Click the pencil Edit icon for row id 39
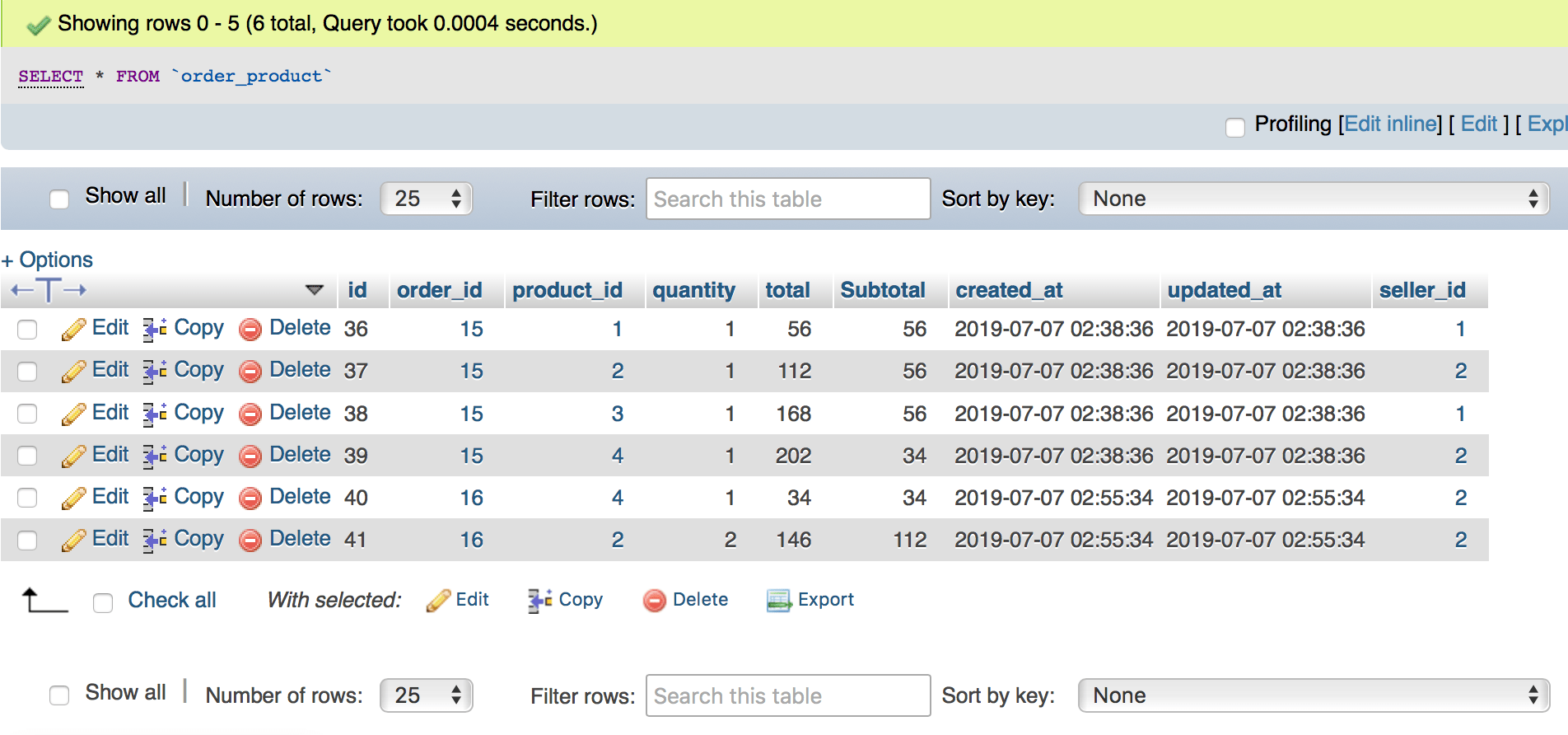The height and width of the screenshot is (735, 1568). pyautogui.click(x=74, y=456)
